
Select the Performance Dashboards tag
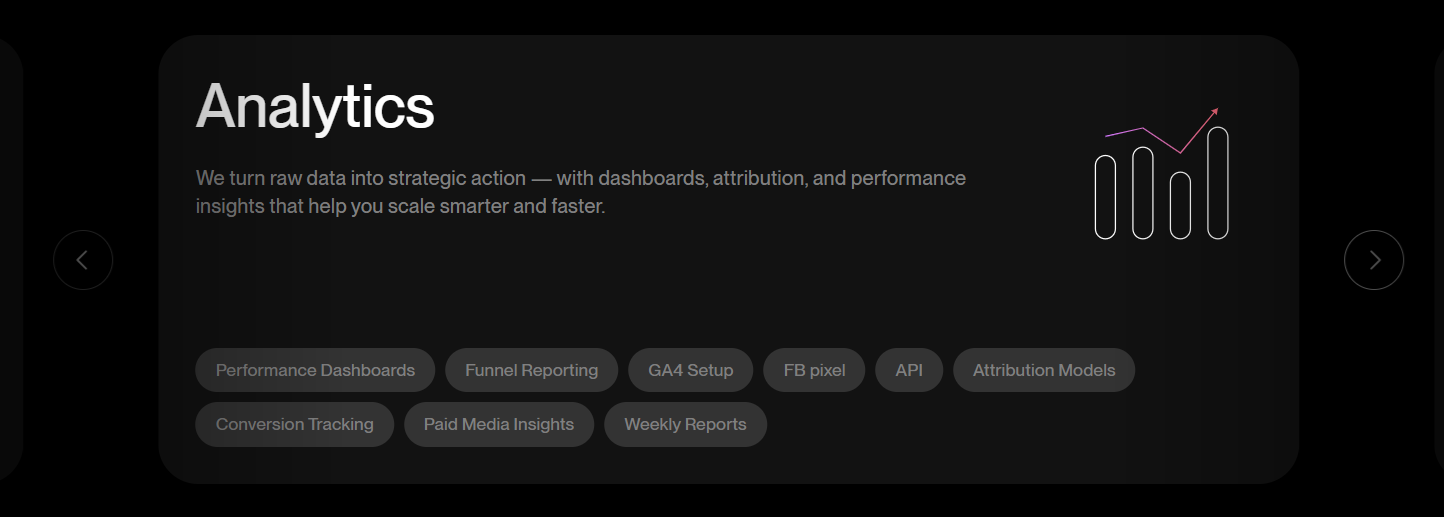click(x=315, y=370)
